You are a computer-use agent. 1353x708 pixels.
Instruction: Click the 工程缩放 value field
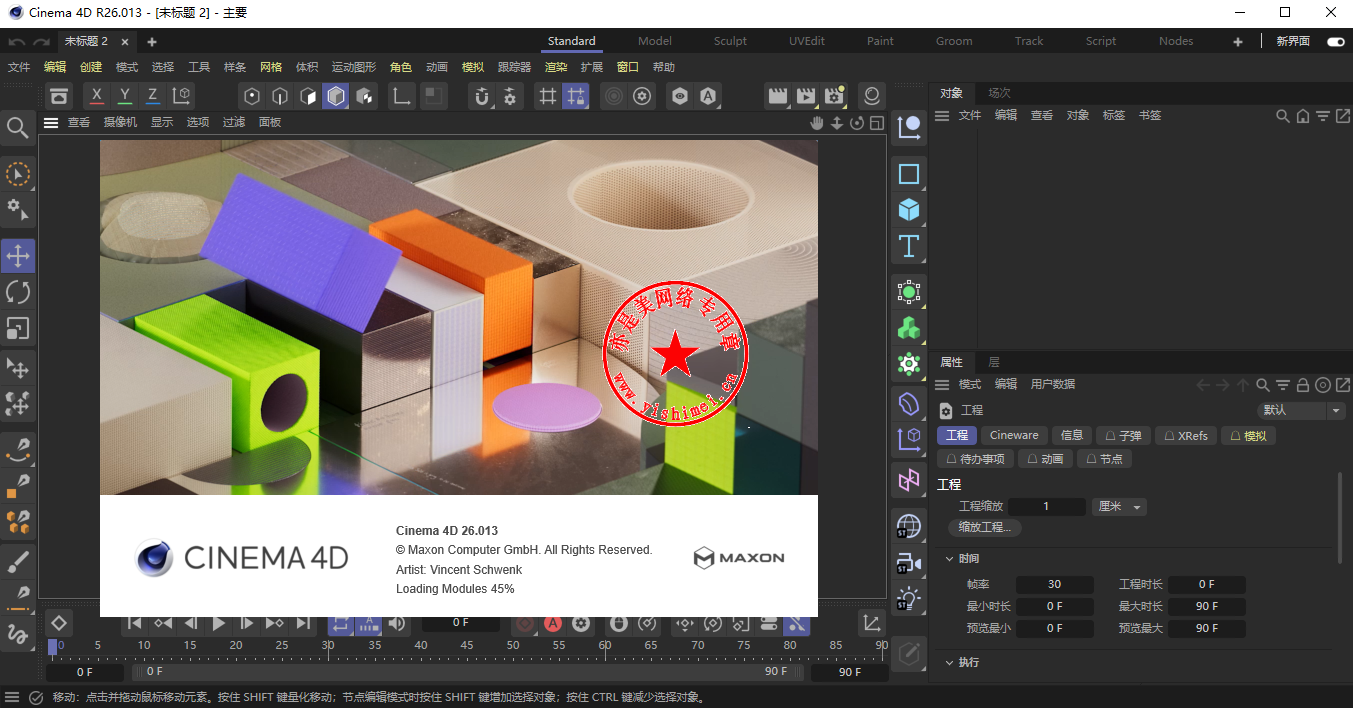[1047, 507]
